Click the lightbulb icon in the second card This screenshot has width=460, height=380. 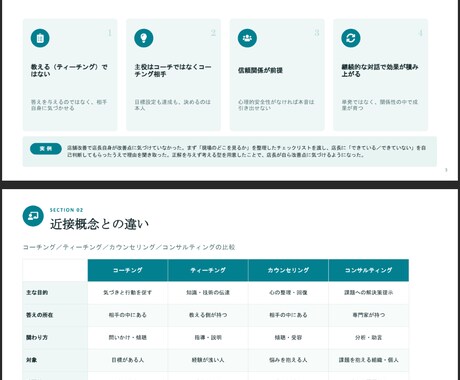click(x=144, y=38)
